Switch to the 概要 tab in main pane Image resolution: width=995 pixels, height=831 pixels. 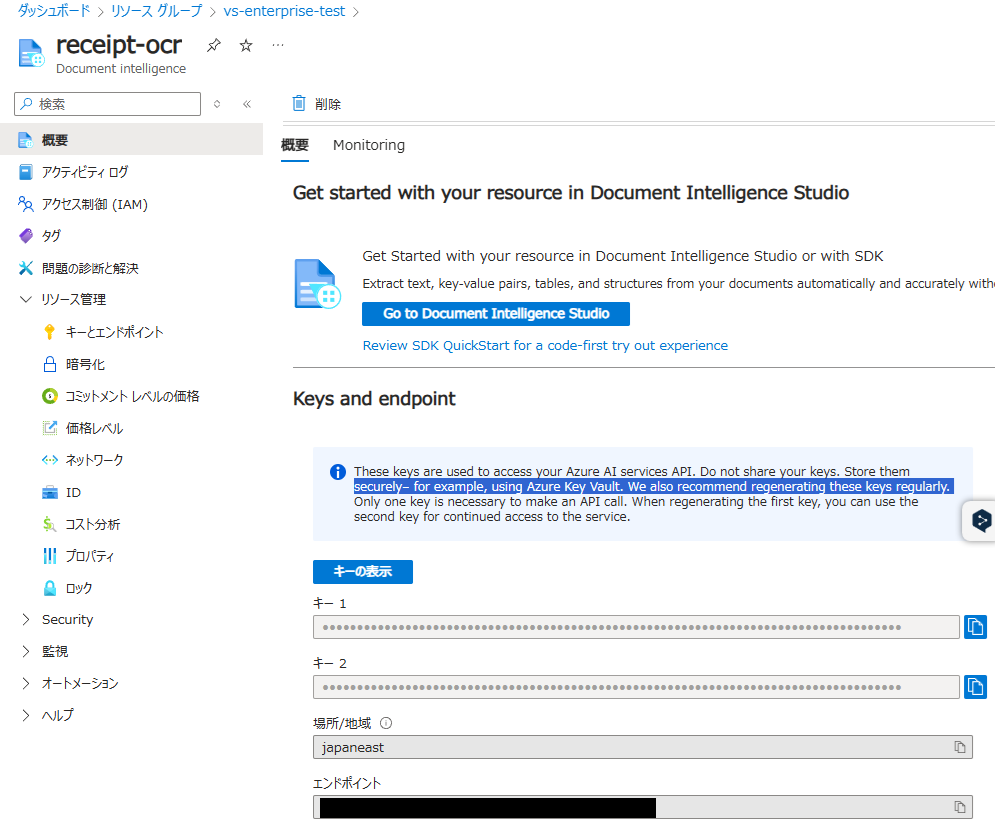[x=294, y=145]
